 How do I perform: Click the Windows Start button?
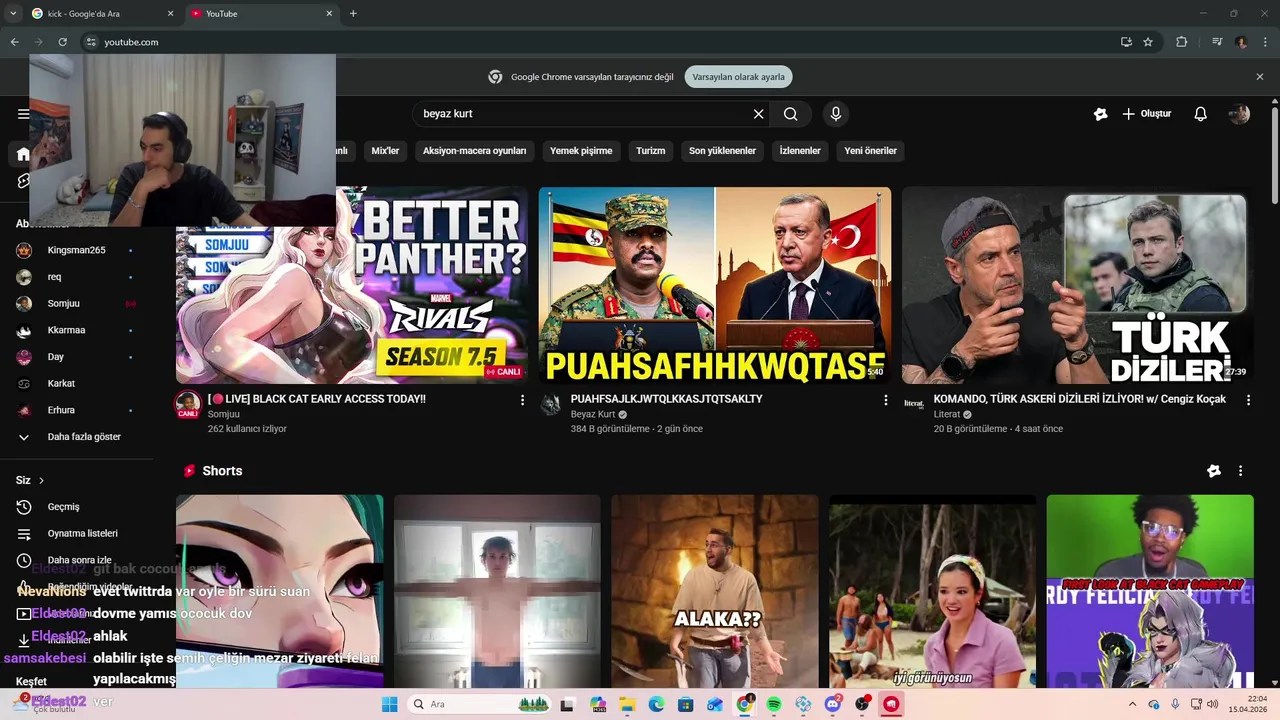click(x=390, y=704)
